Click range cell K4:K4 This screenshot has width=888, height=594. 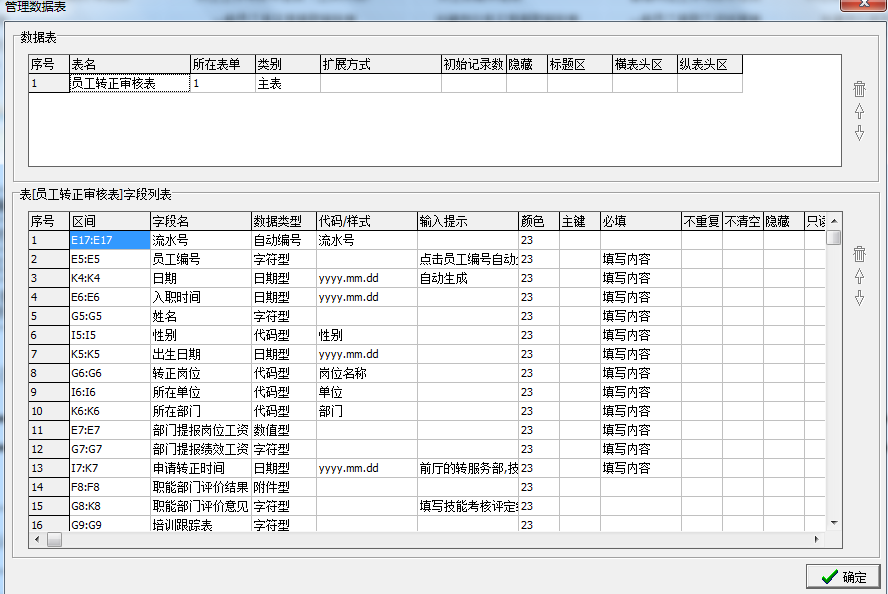pyautogui.click(x=110, y=278)
